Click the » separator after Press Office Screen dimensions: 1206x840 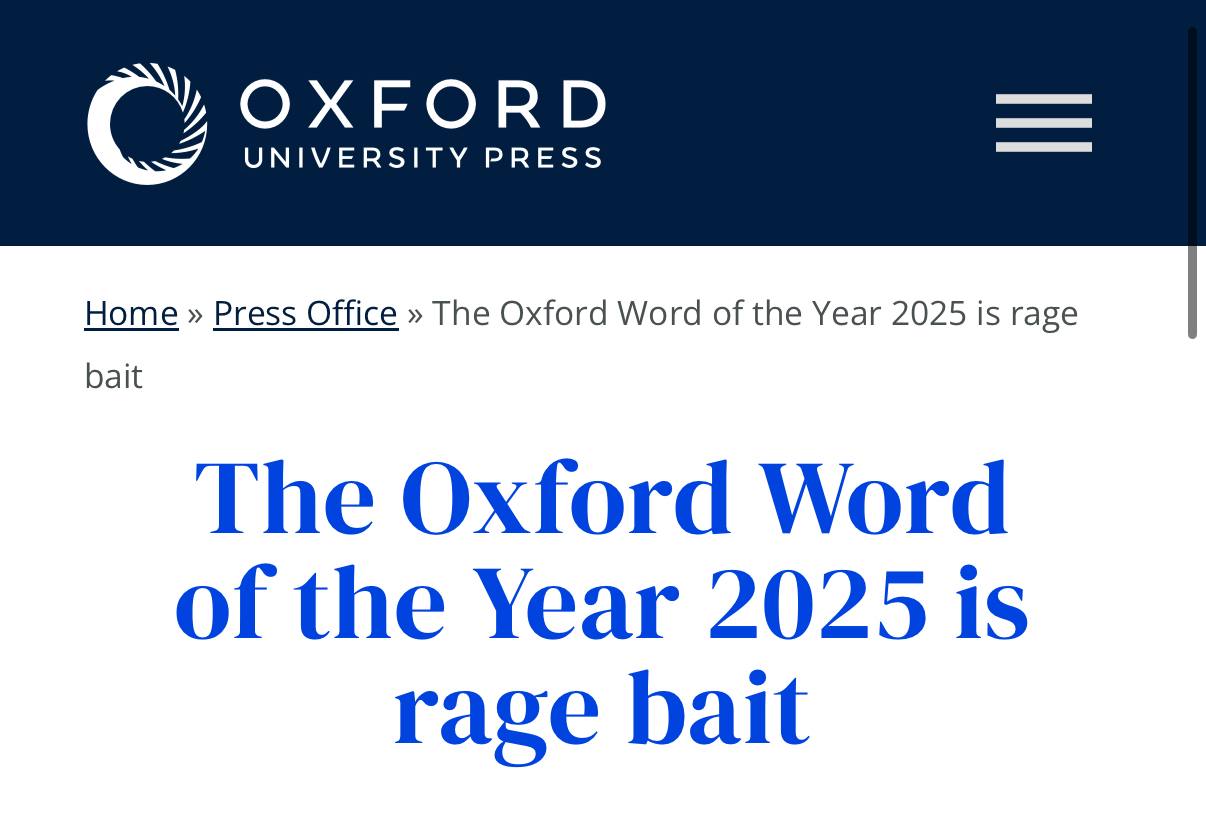coord(415,314)
